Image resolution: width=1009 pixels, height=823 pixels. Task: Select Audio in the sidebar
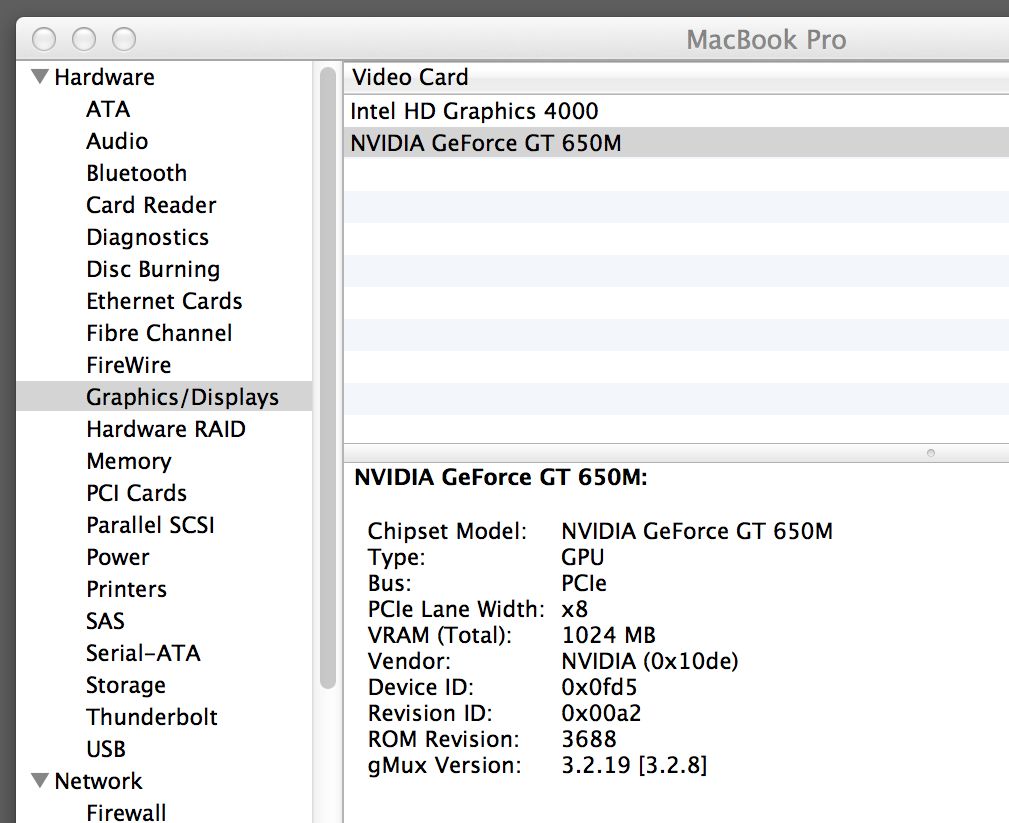pos(117,141)
